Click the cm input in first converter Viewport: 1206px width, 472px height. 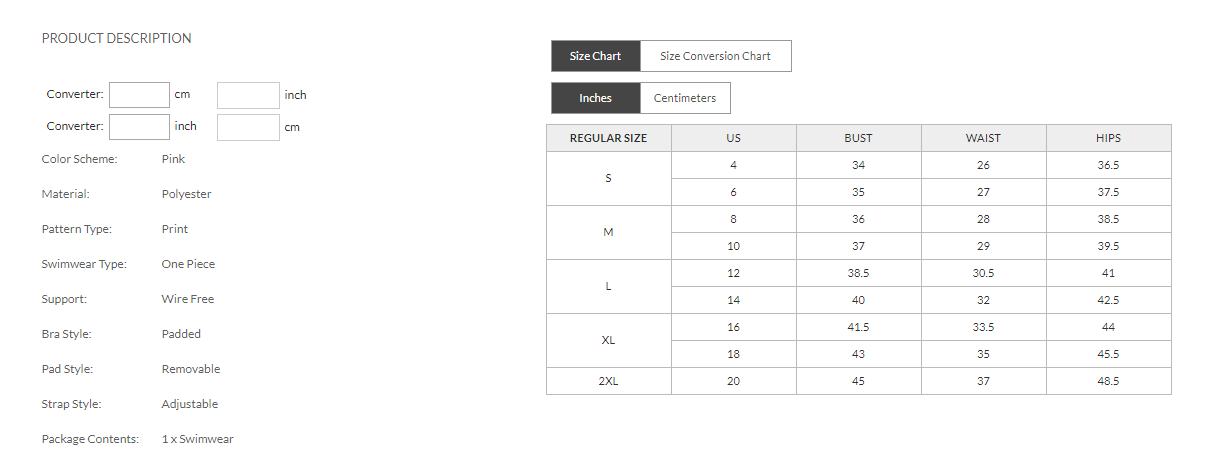139,95
